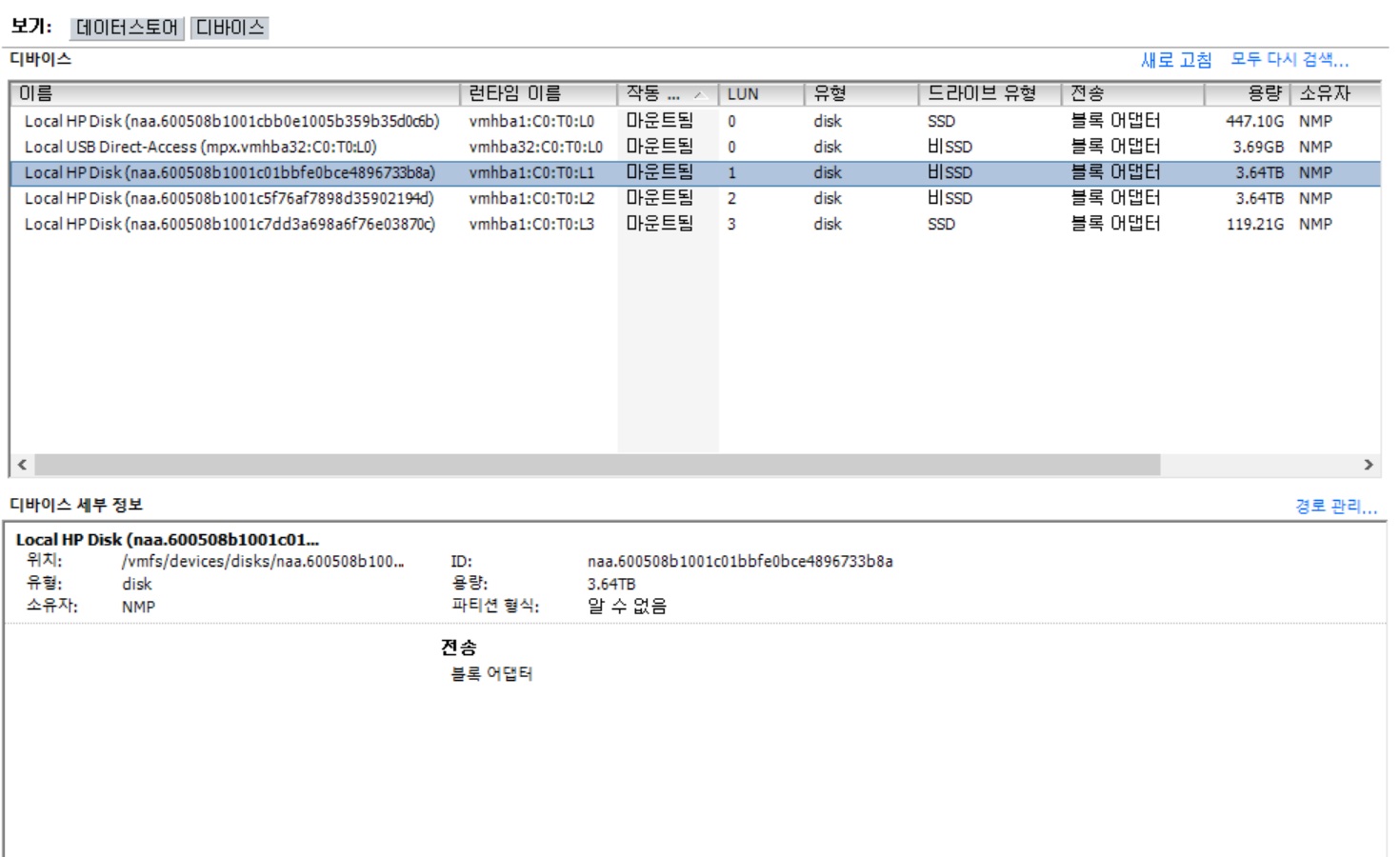Switch to the 데이터스토어 view button
Screen dimensions: 1400x857
[128, 28]
